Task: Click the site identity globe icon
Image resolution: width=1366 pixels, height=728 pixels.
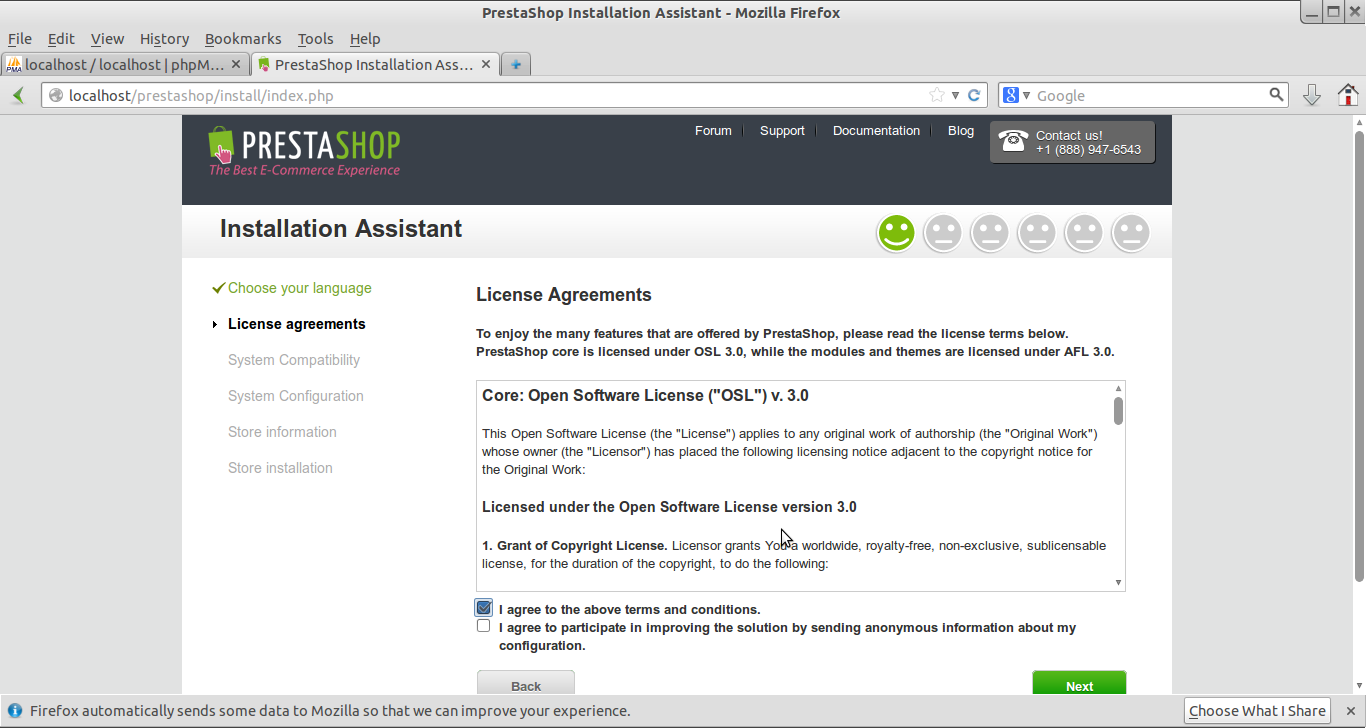Action: pyautogui.click(x=56, y=96)
